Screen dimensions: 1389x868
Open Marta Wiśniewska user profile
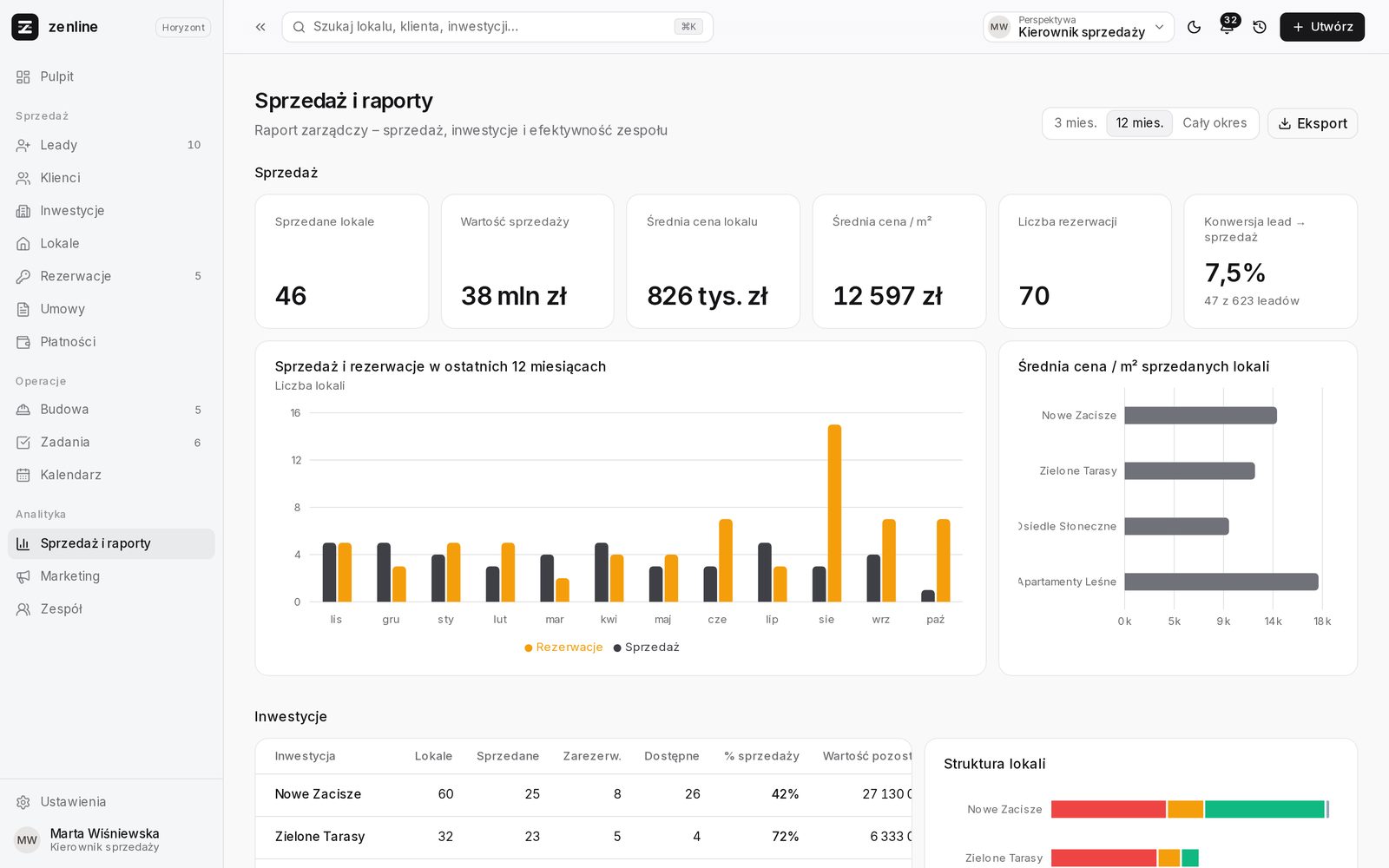[x=111, y=839]
